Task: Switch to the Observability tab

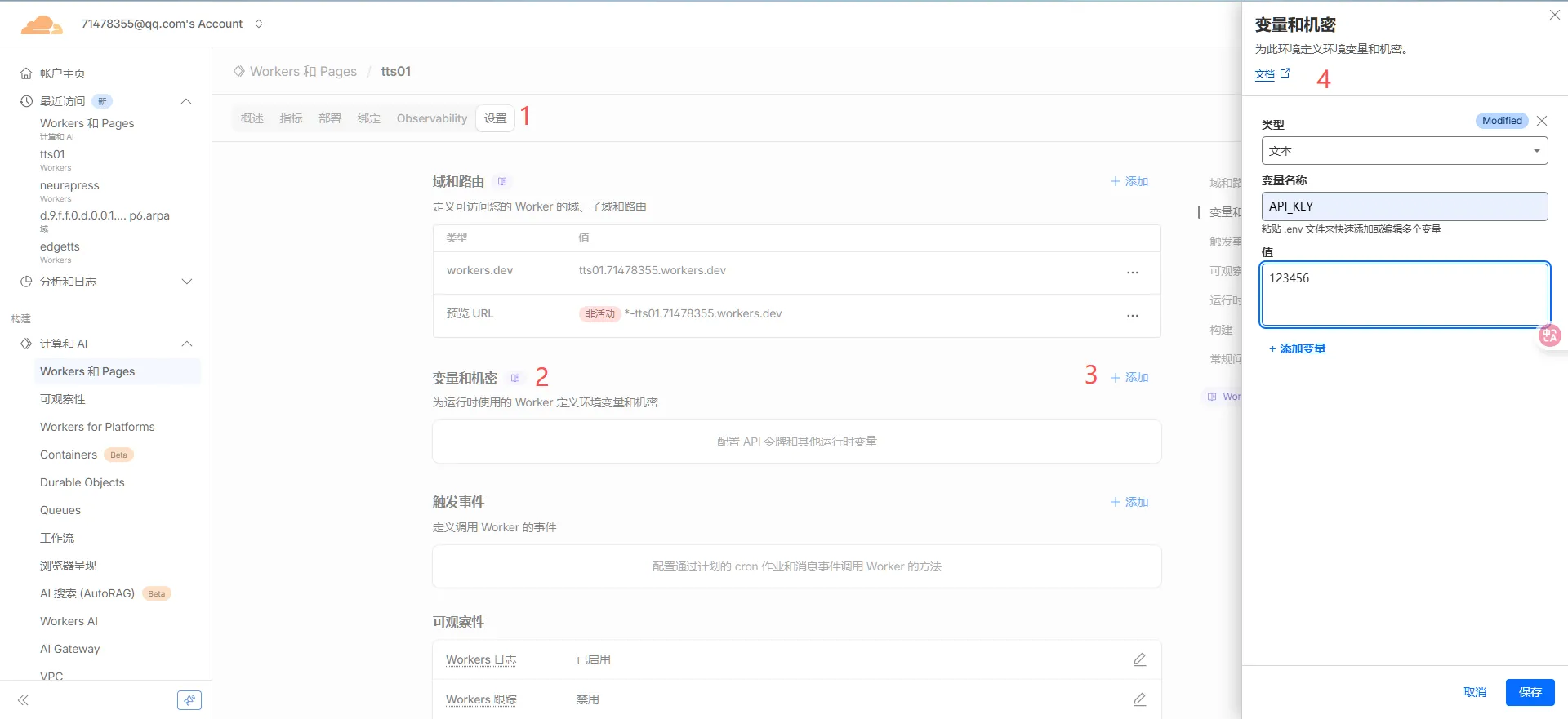Action: [x=431, y=118]
